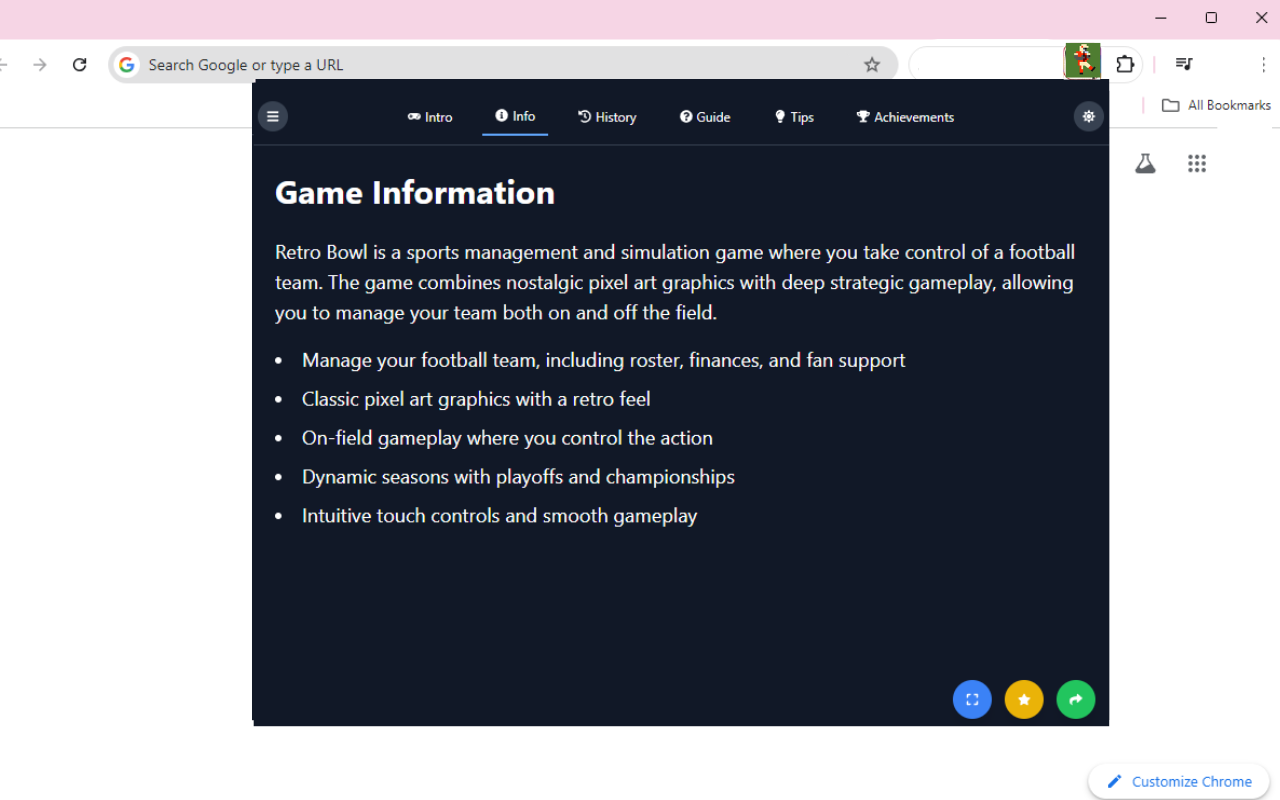Open the Chrome three-dot menu
The width and height of the screenshot is (1280, 800).
1263,65
